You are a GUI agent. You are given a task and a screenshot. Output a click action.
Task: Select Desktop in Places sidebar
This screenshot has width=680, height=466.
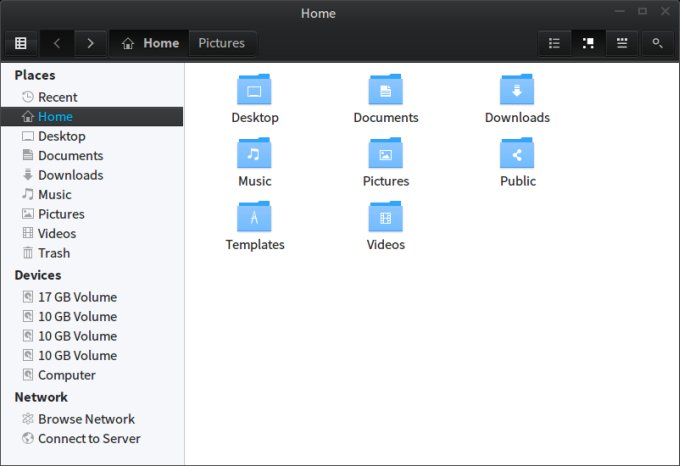(x=92, y=136)
